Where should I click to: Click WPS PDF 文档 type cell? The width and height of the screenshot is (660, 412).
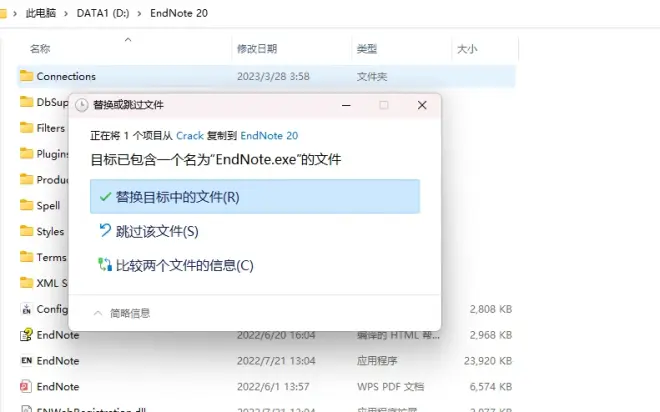(391, 386)
